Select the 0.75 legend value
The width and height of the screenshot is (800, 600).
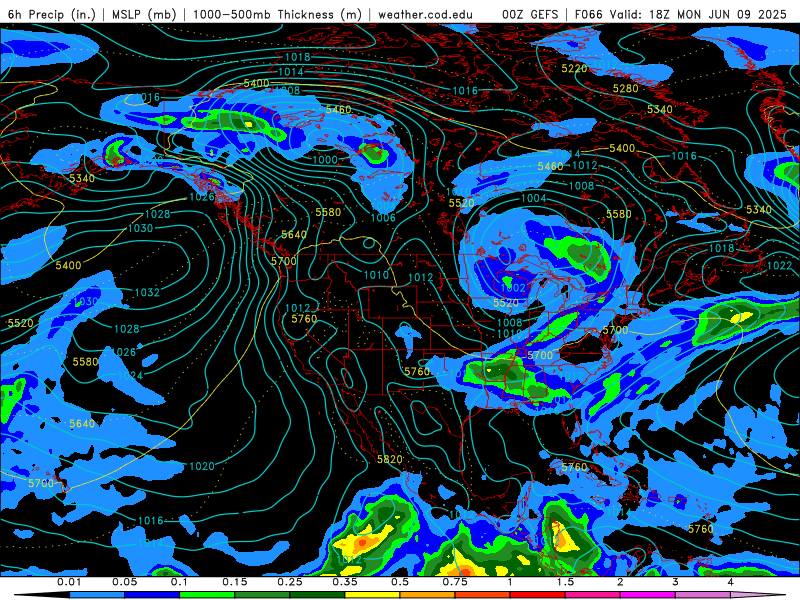[x=455, y=582]
